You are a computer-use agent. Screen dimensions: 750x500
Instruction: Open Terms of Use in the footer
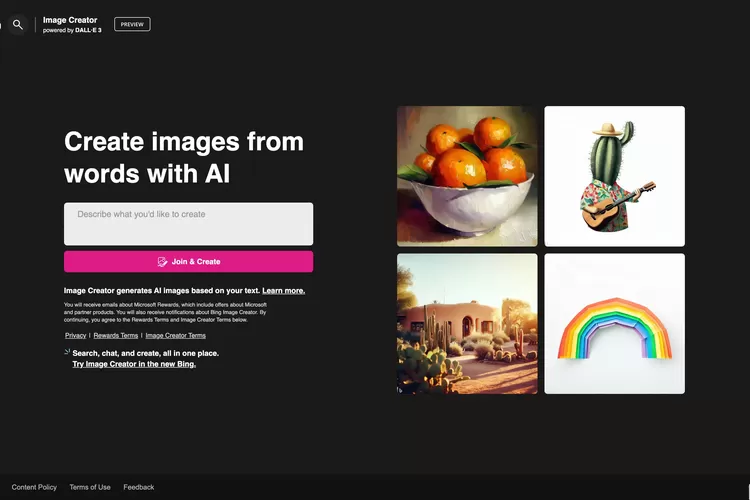click(90, 487)
